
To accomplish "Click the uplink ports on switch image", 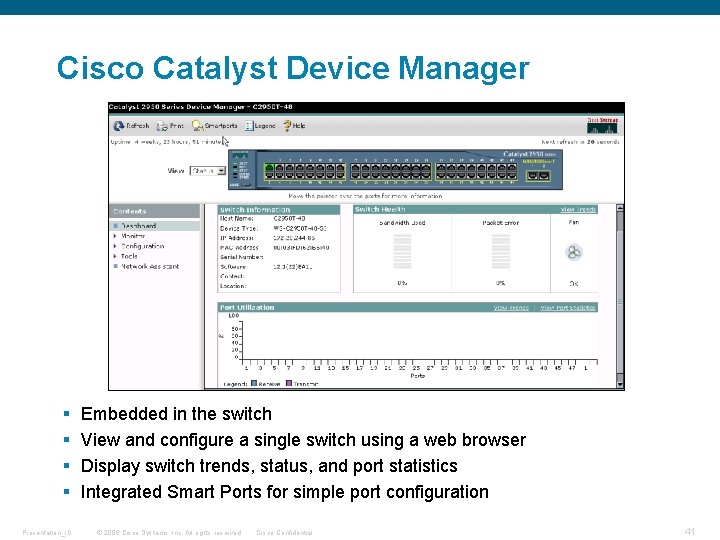I will coord(538,175).
